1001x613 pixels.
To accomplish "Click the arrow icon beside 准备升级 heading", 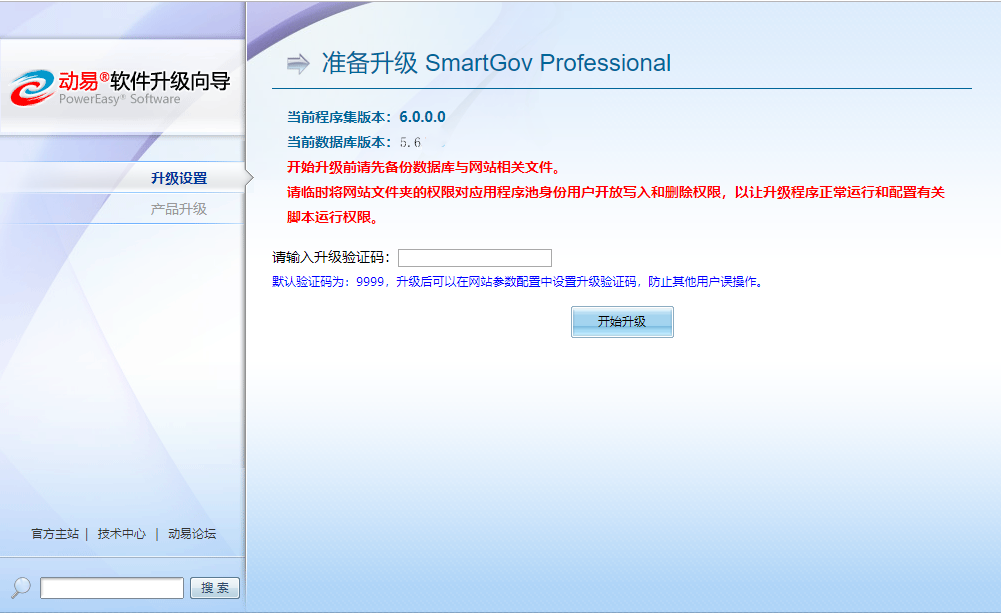I will 298,64.
